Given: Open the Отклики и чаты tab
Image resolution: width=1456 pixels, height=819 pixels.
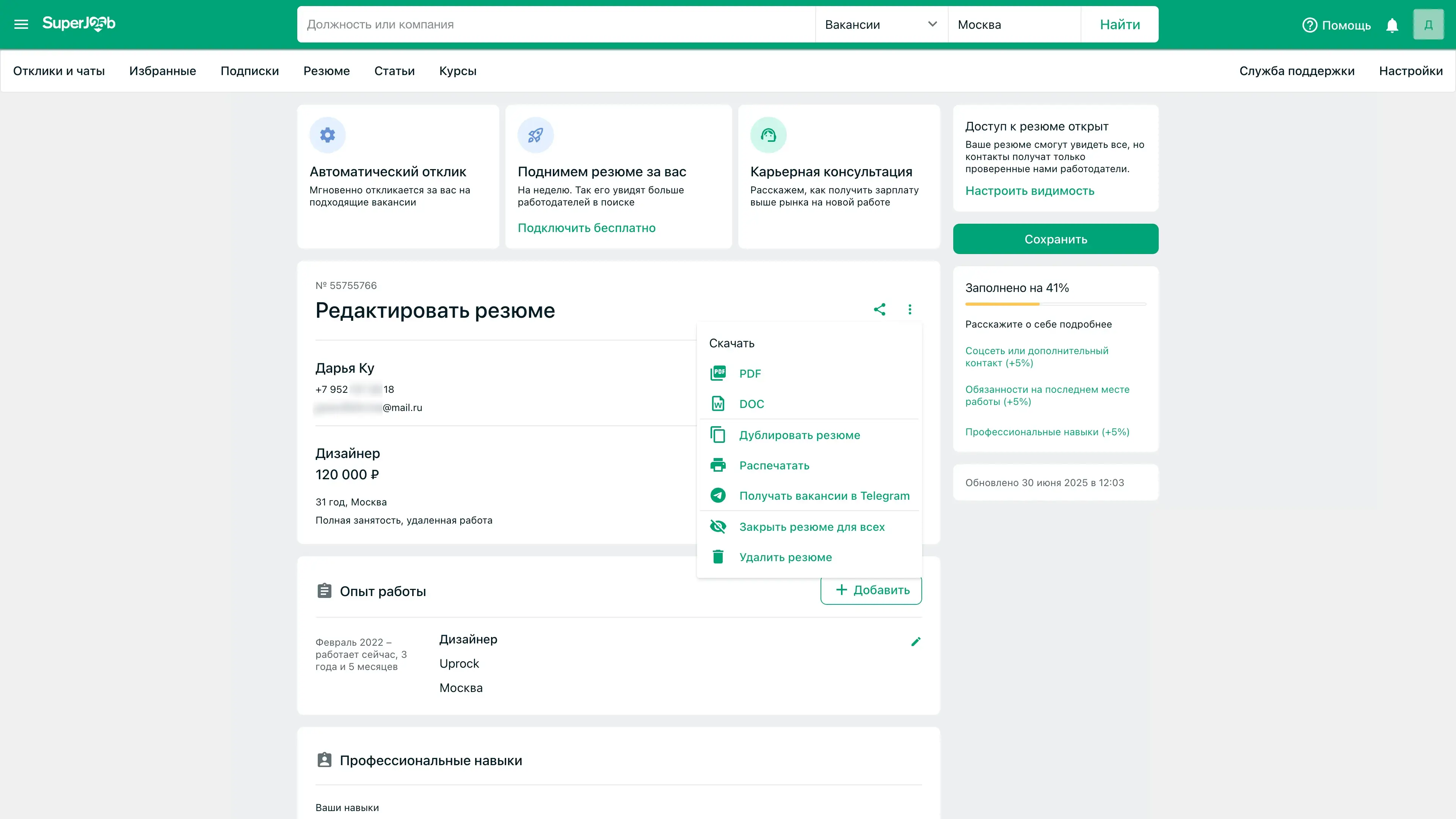Looking at the screenshot, I should pos(59,71).
